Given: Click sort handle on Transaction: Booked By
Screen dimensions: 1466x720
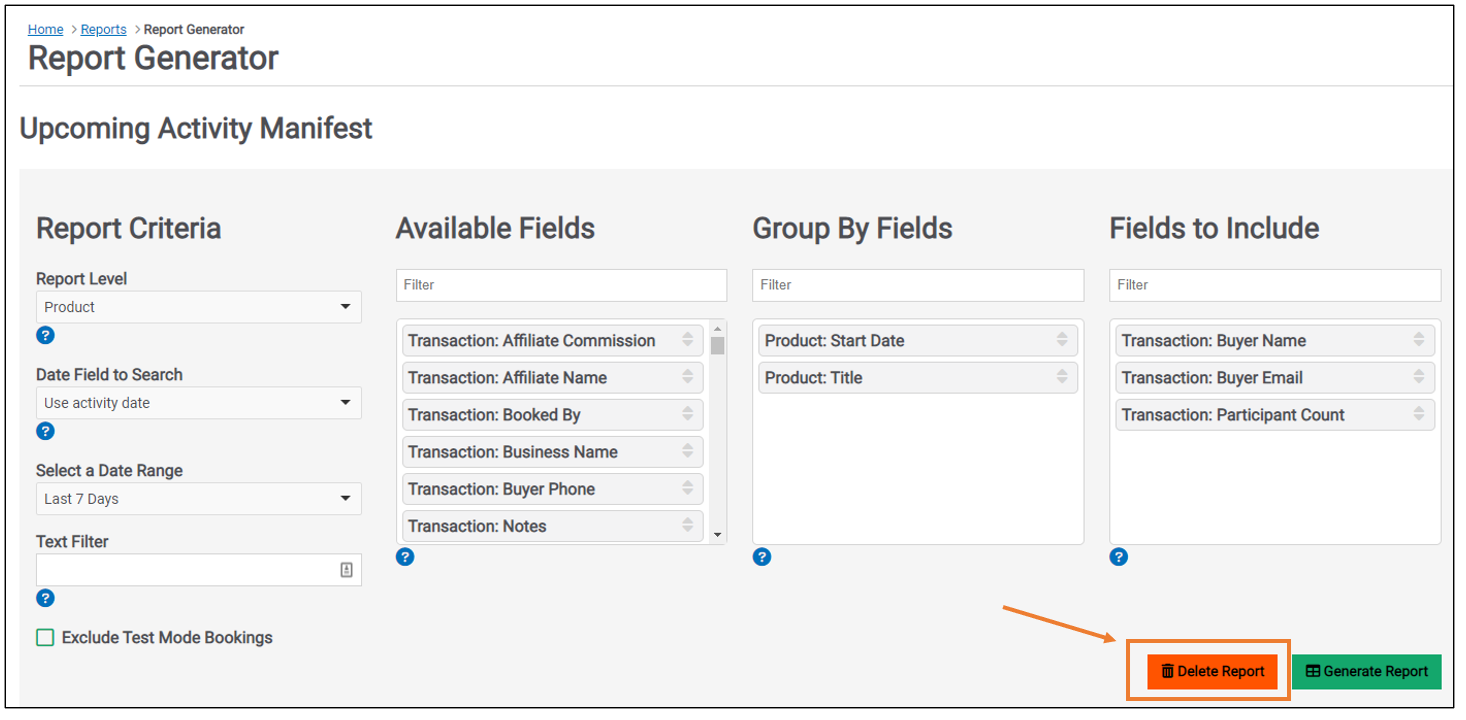Looking at the screenshot, I should coord(687,414).
